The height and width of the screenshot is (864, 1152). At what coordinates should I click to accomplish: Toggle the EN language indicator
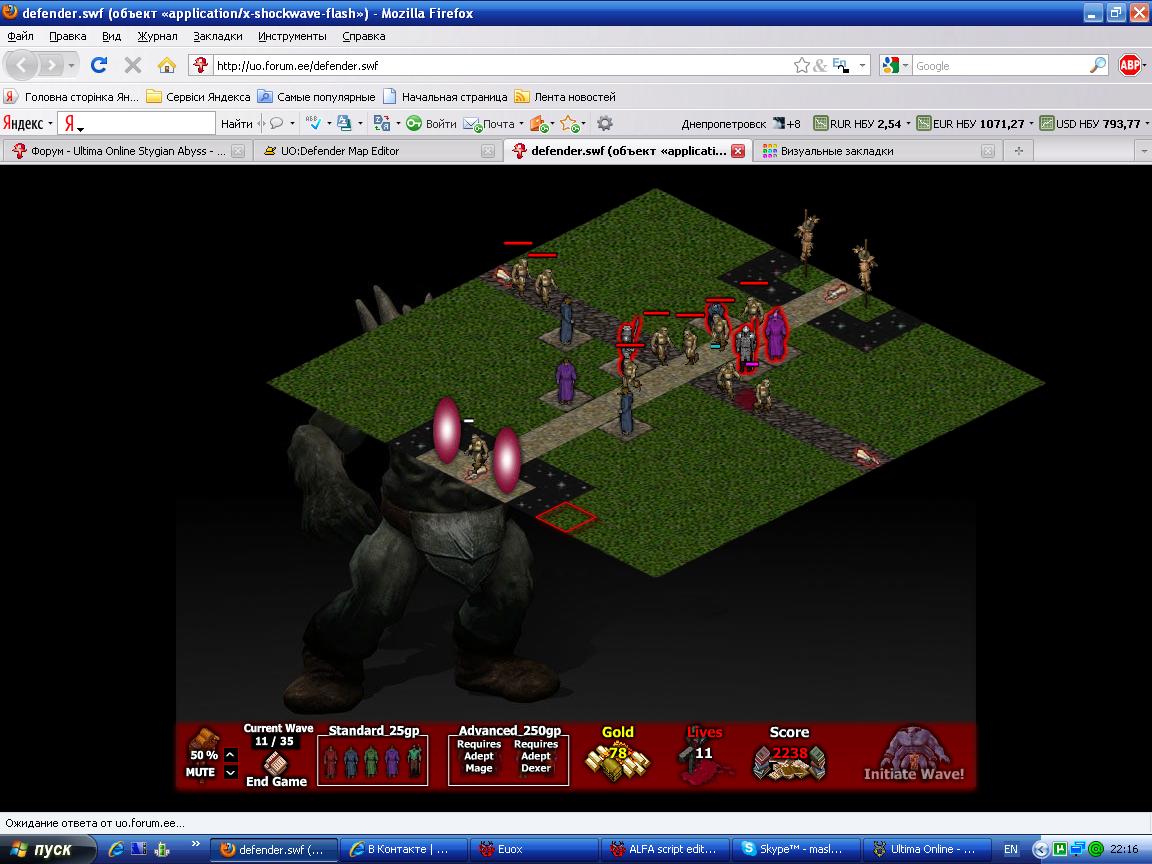[1011, 849]
